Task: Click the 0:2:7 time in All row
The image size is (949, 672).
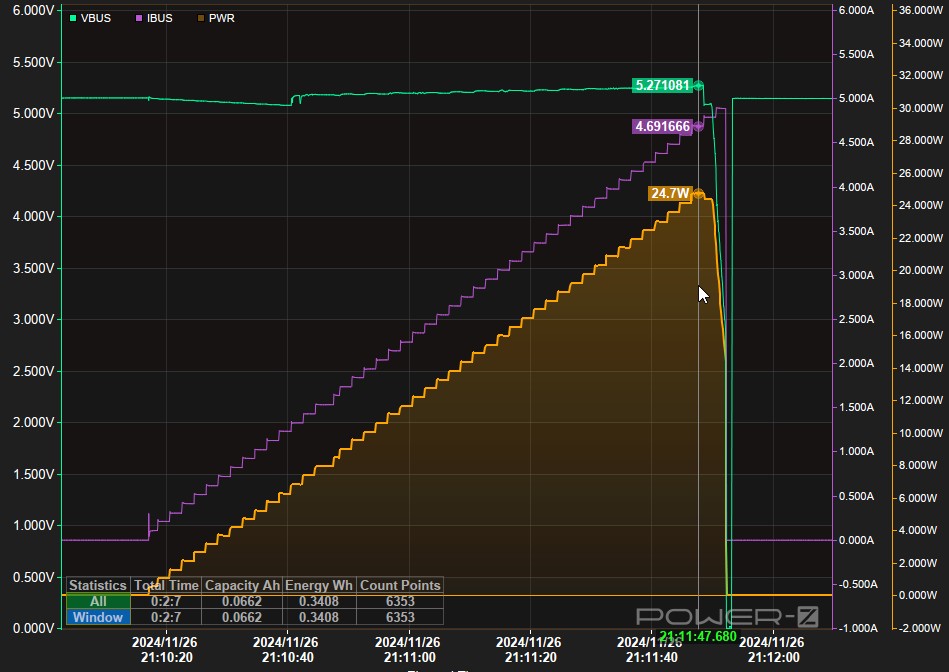Action: 166,601
